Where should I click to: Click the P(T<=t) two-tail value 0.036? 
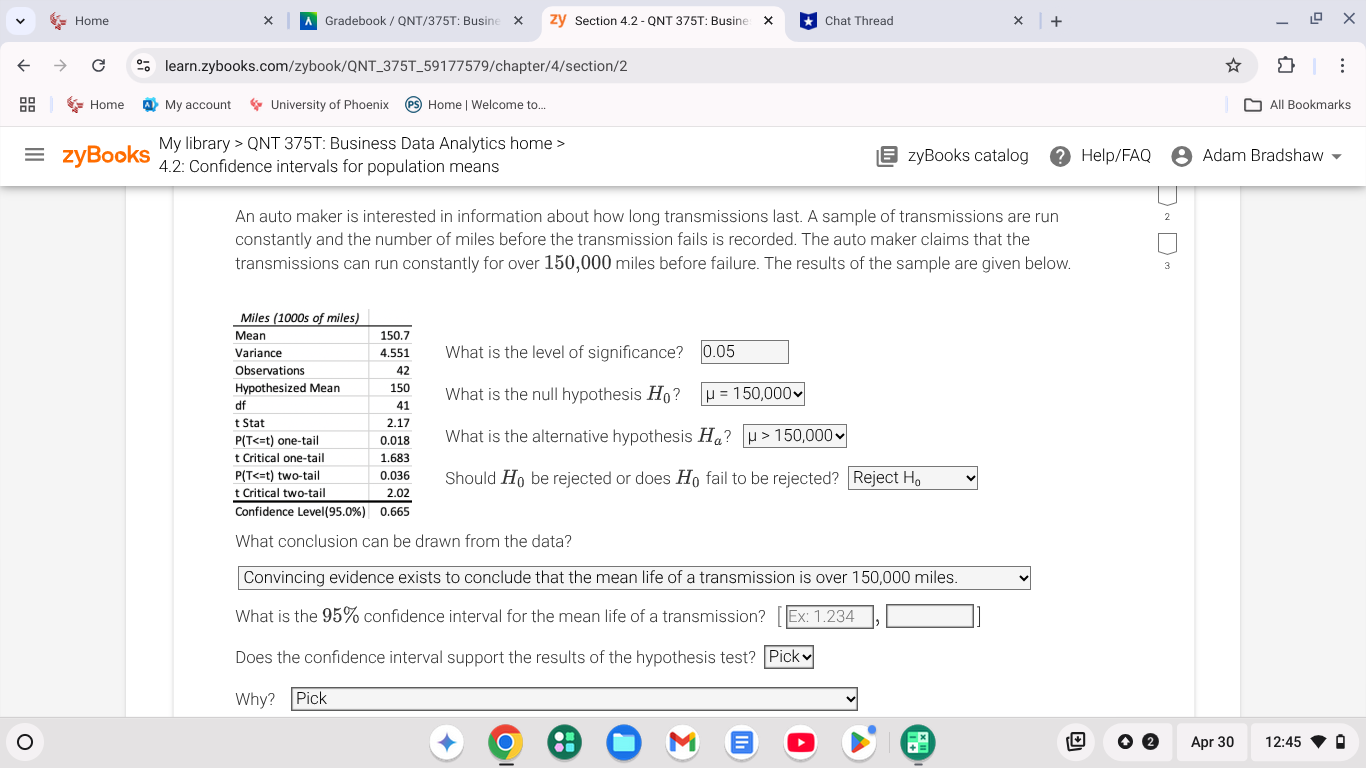click(x=395, y=476)
